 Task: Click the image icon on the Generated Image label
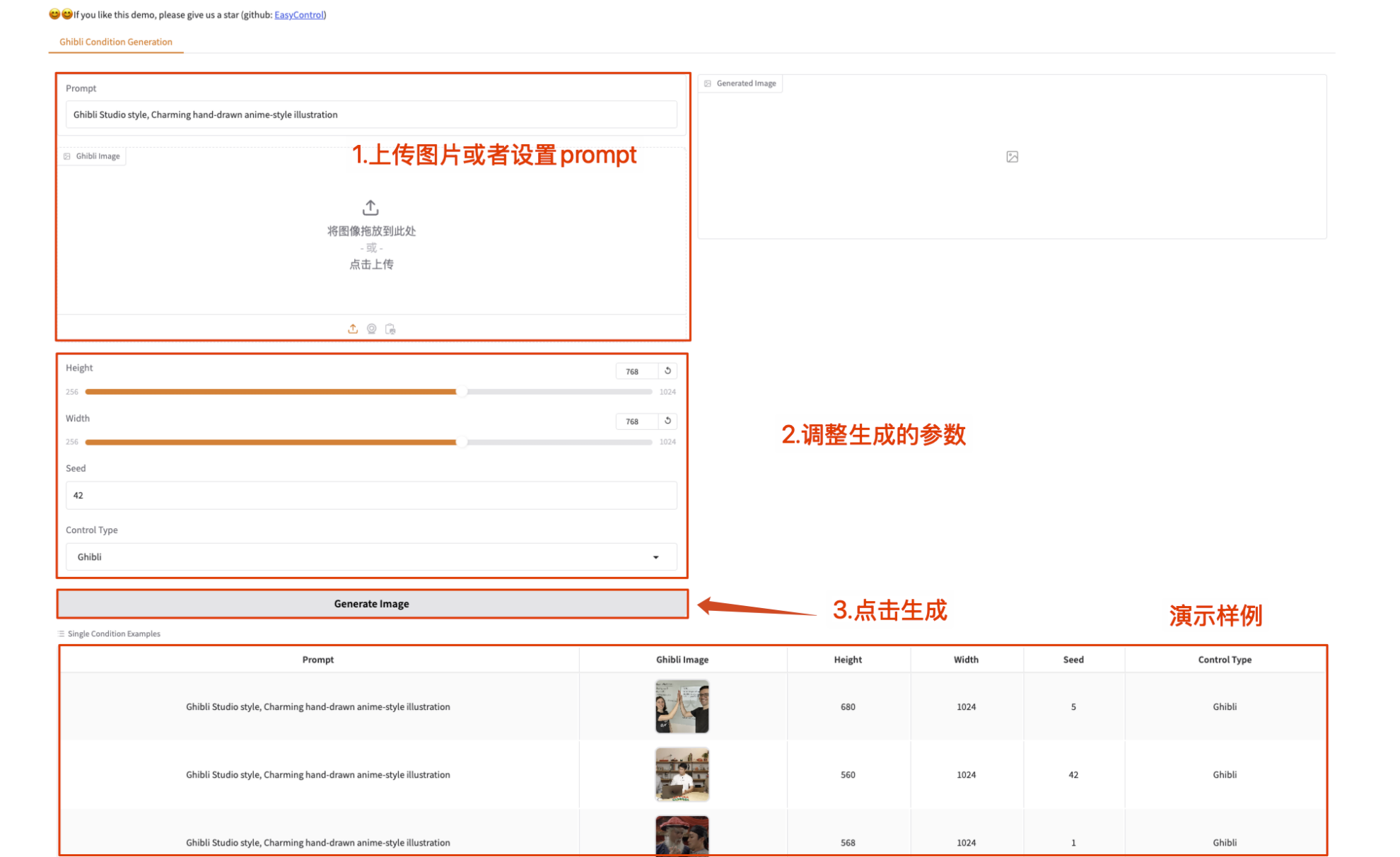coord(707,83)
